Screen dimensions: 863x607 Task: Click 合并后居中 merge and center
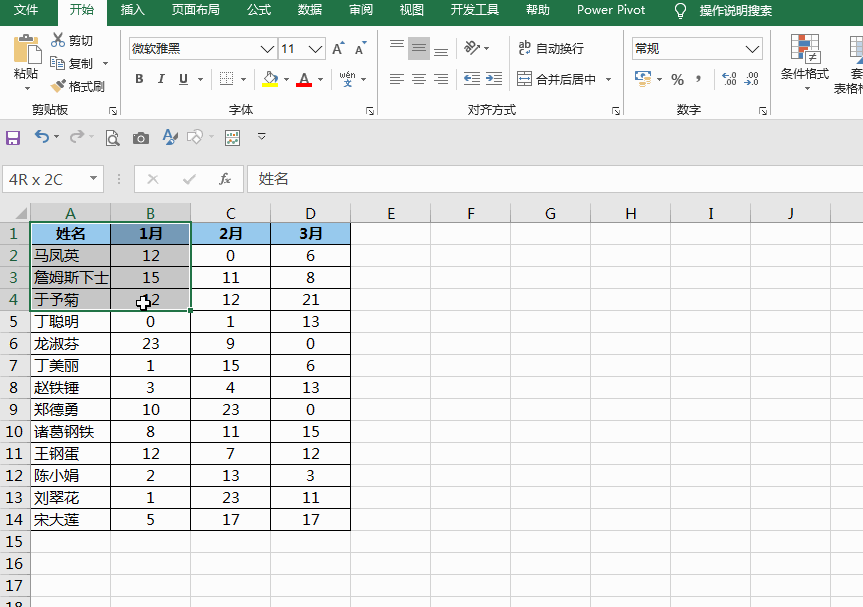click(x=557, y=79)
